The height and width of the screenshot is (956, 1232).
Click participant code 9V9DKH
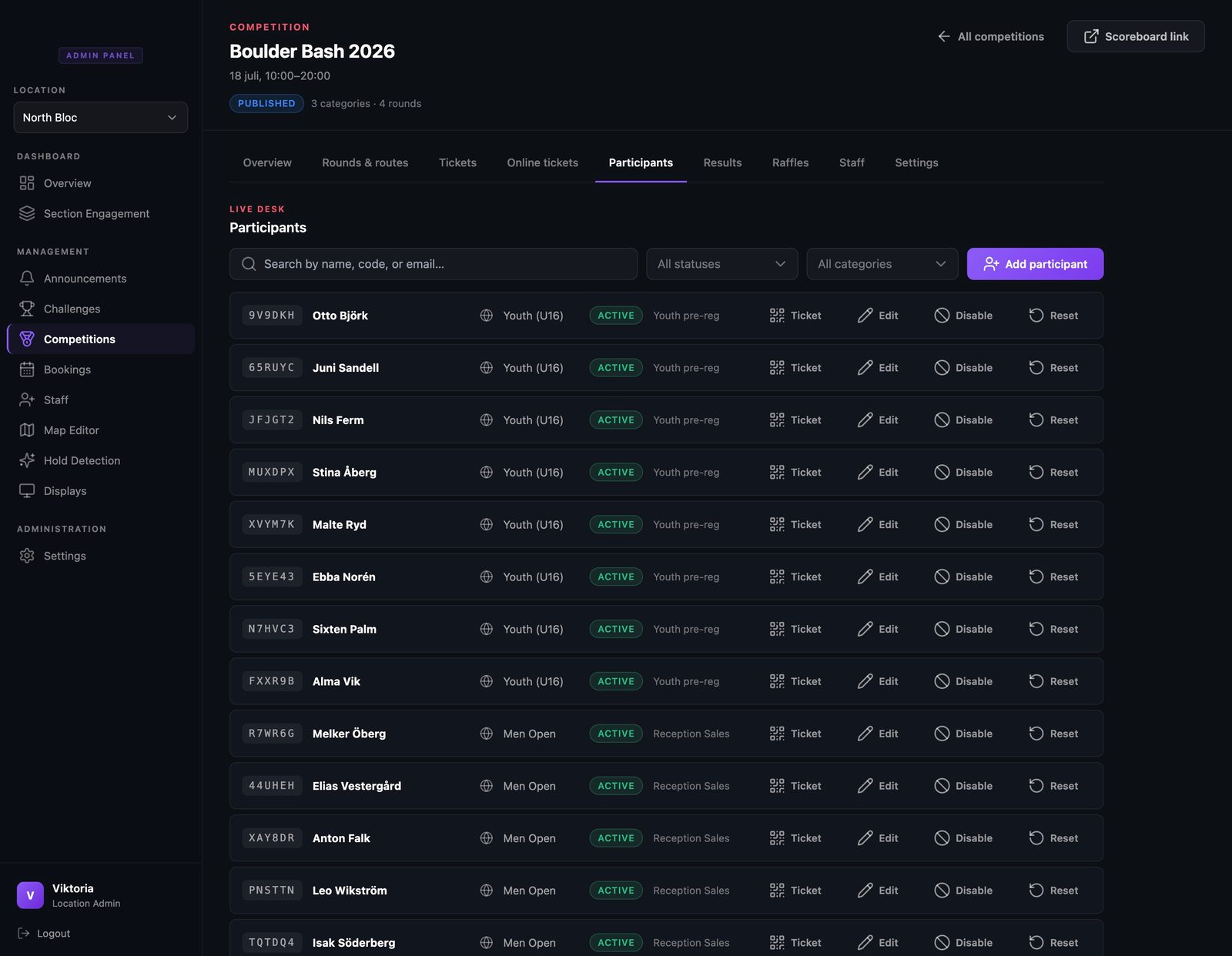point(272,316)
